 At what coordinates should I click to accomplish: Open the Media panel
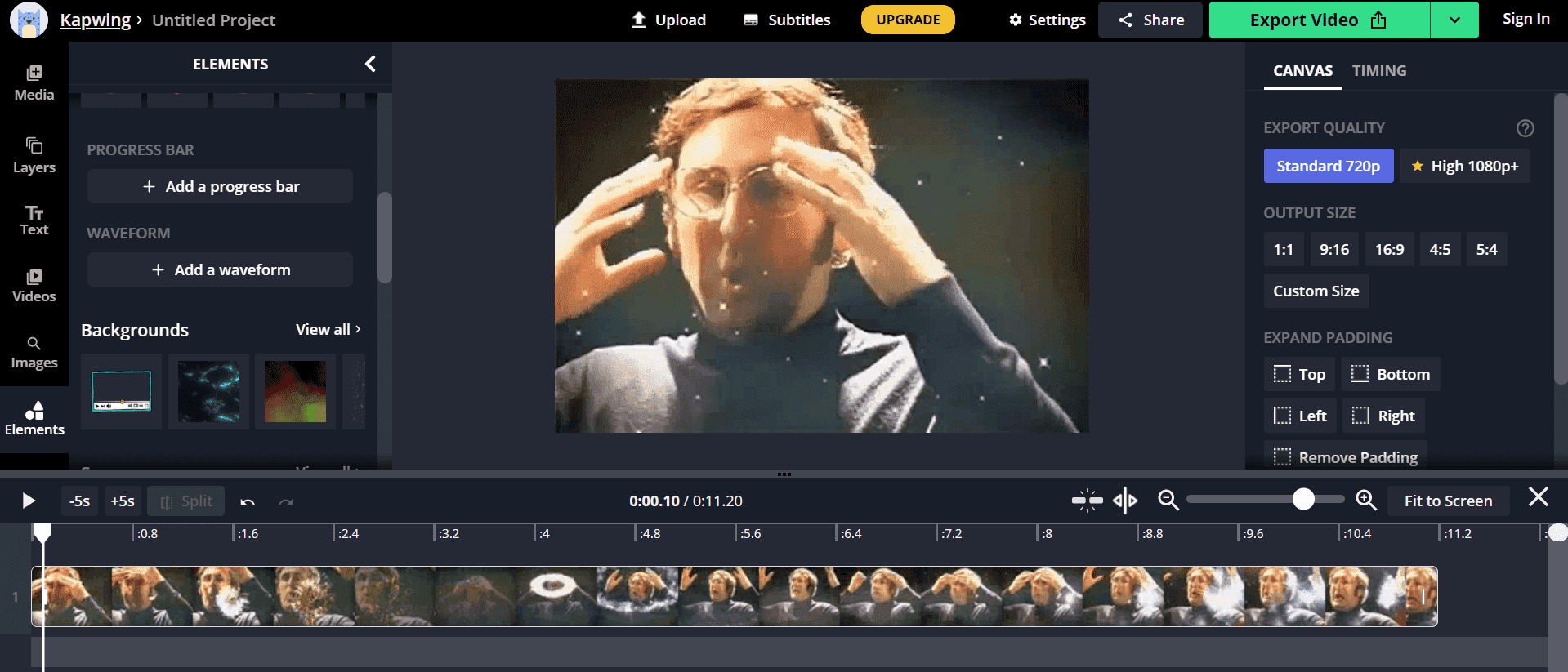34,83
